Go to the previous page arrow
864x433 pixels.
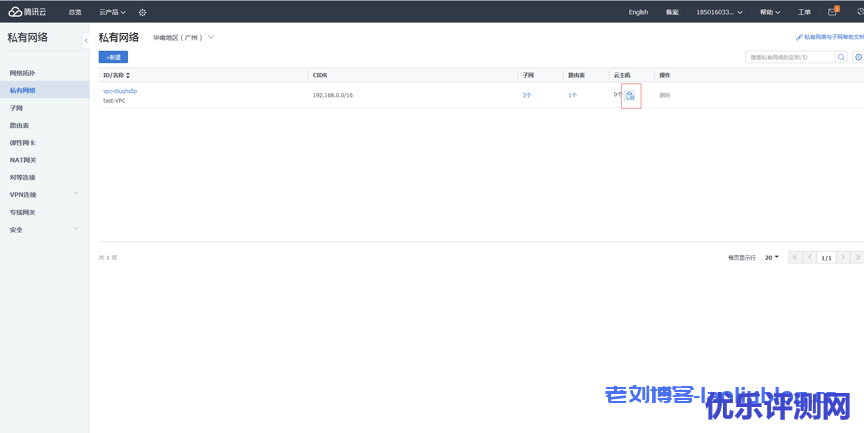(810, 257)
